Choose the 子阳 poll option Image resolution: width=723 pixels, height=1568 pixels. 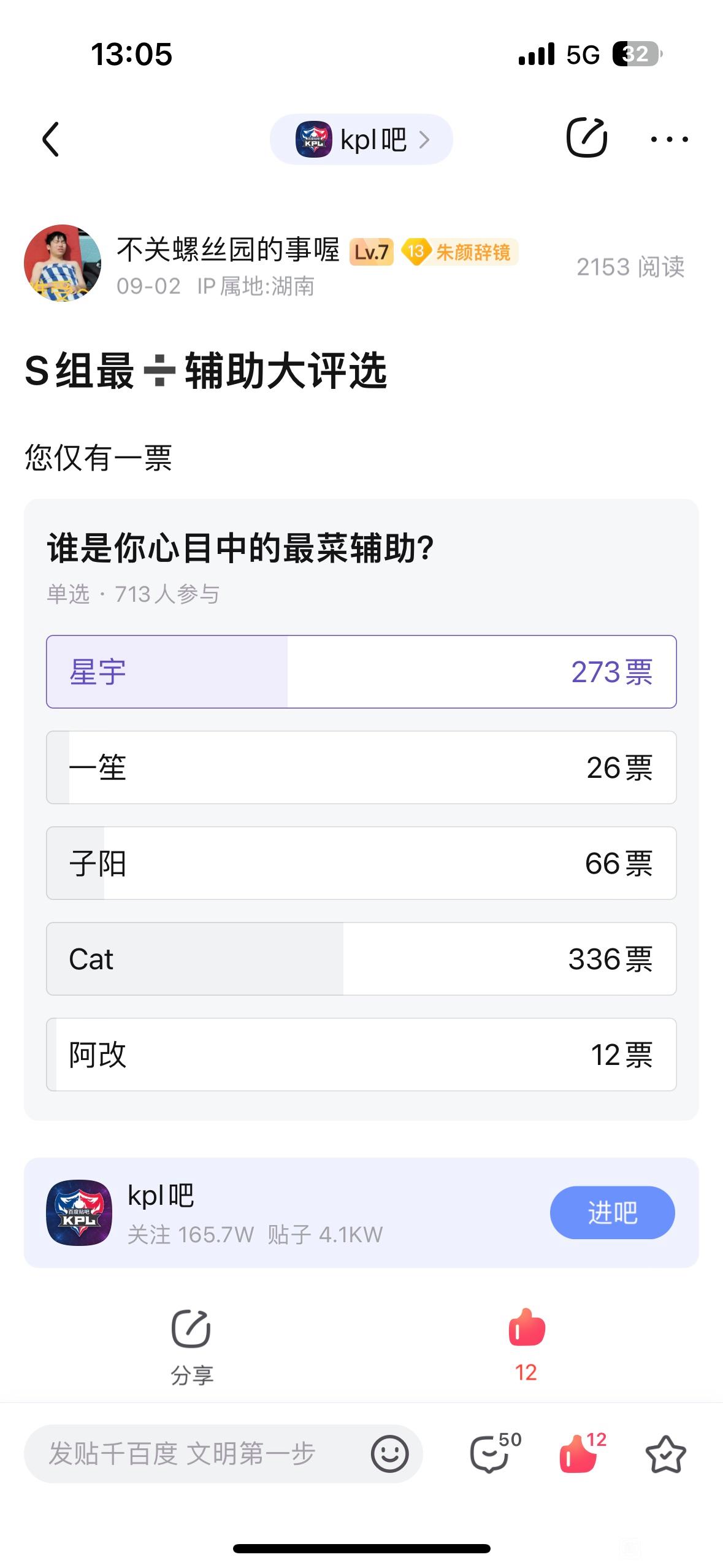(361, 863)
